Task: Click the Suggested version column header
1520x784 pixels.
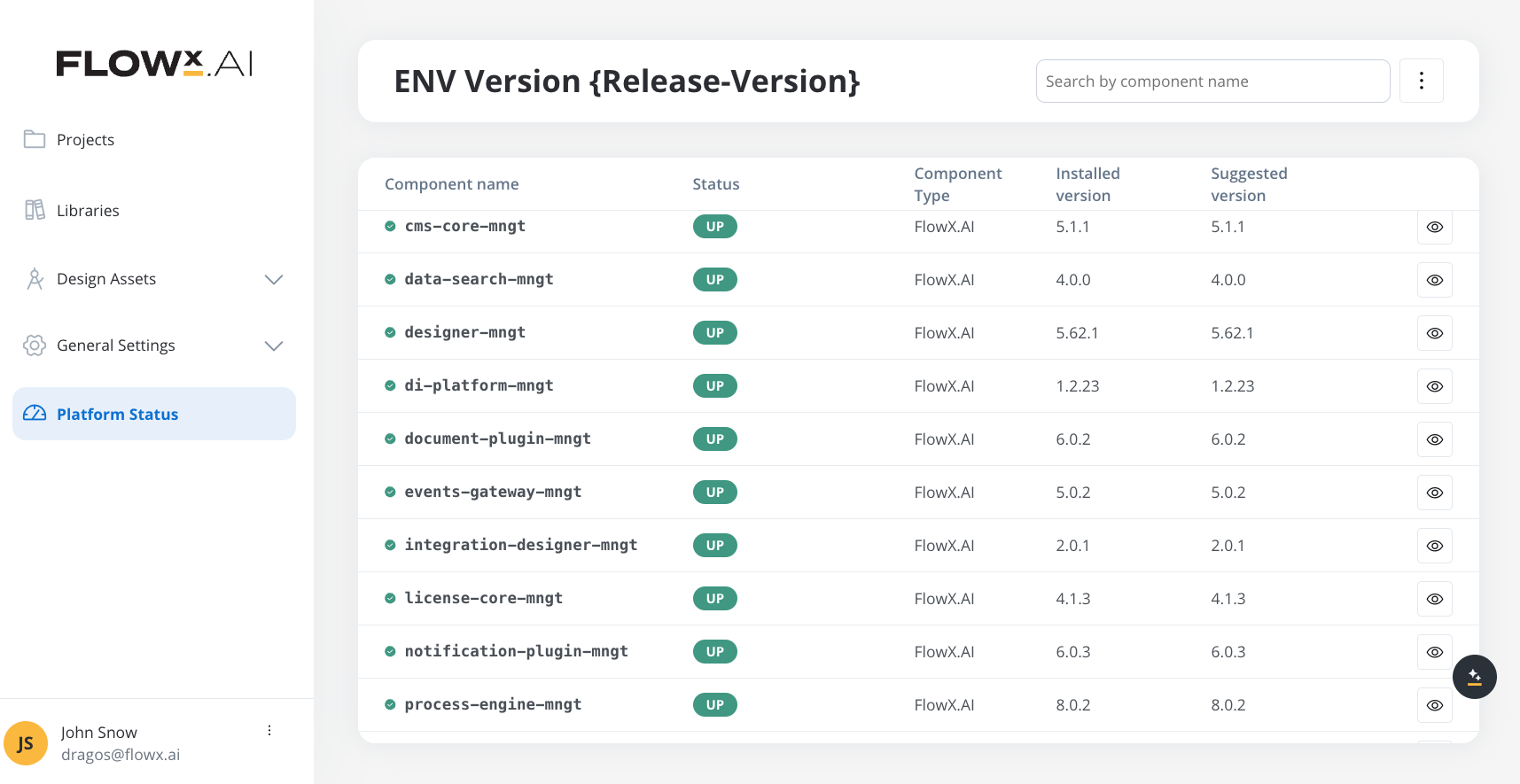Action: coord(1249,184)
